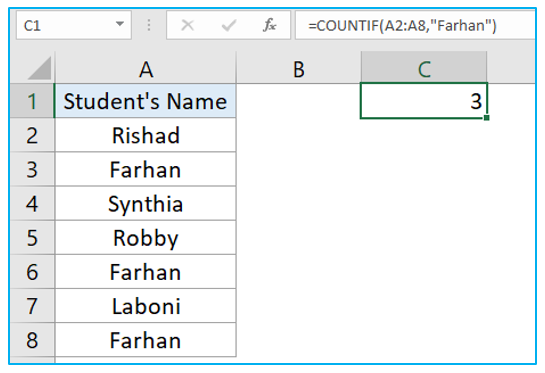The width and height of the screenshot is (545, 373).
Task: Open the Name Box dropdown arrow
Action: [120, 24]
